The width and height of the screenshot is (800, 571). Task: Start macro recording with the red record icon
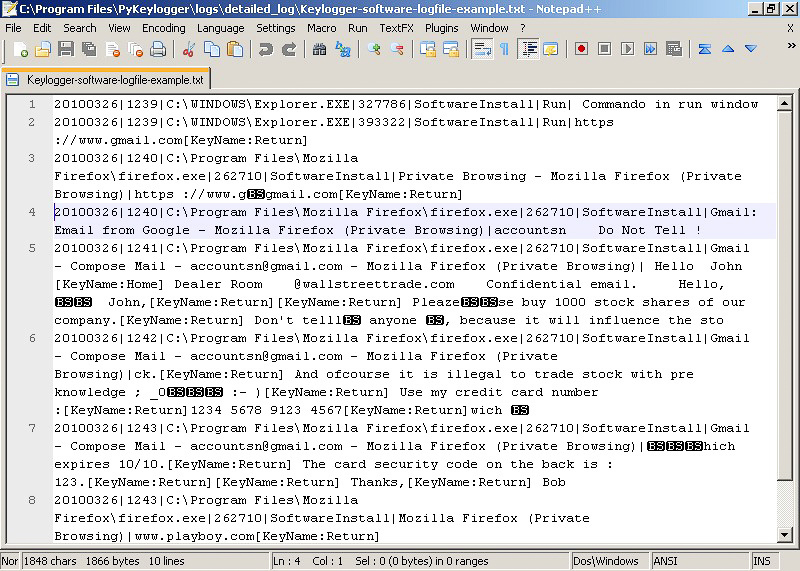click(x=581, y=49)
